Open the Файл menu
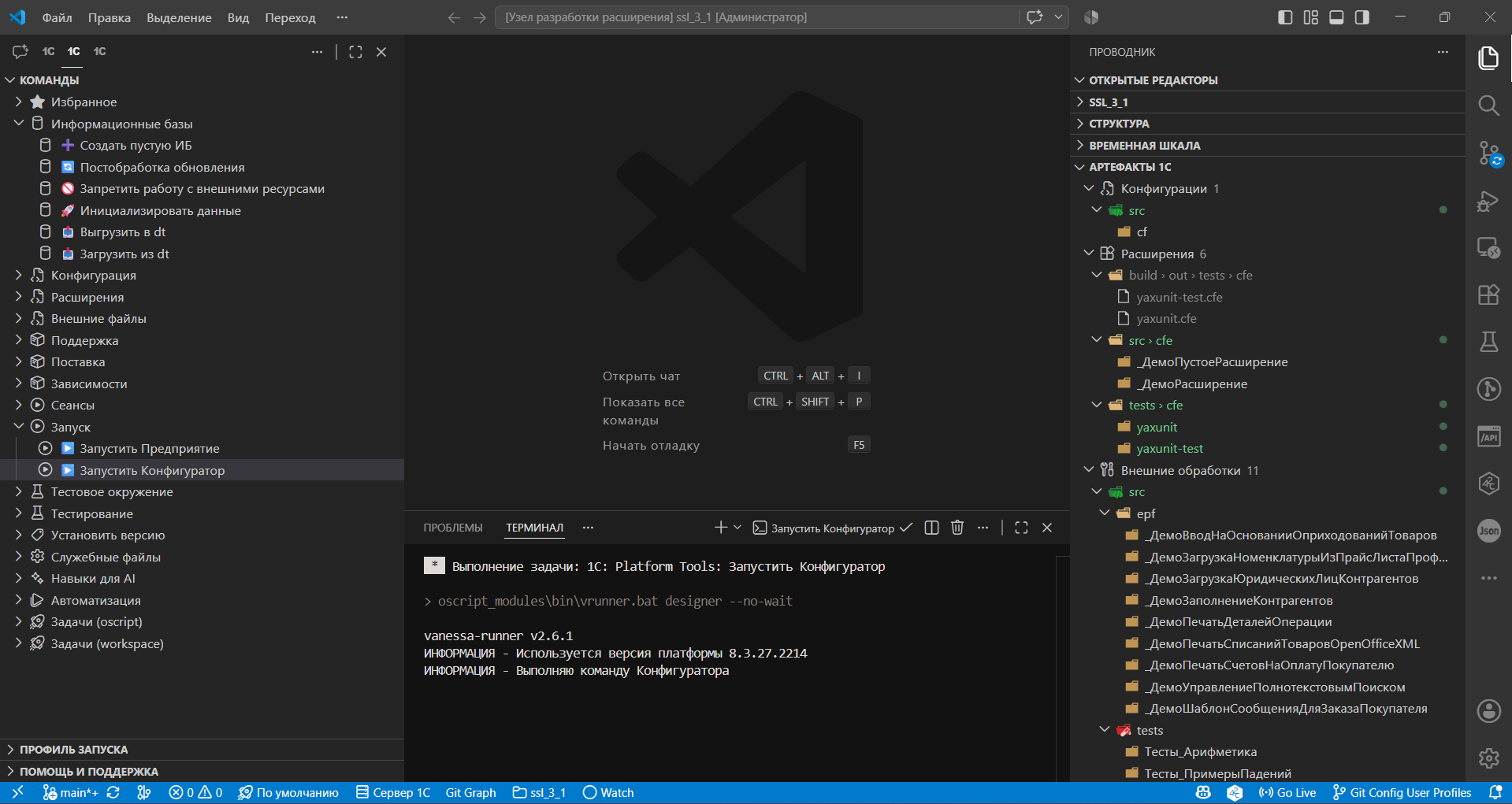 (57, 17)
